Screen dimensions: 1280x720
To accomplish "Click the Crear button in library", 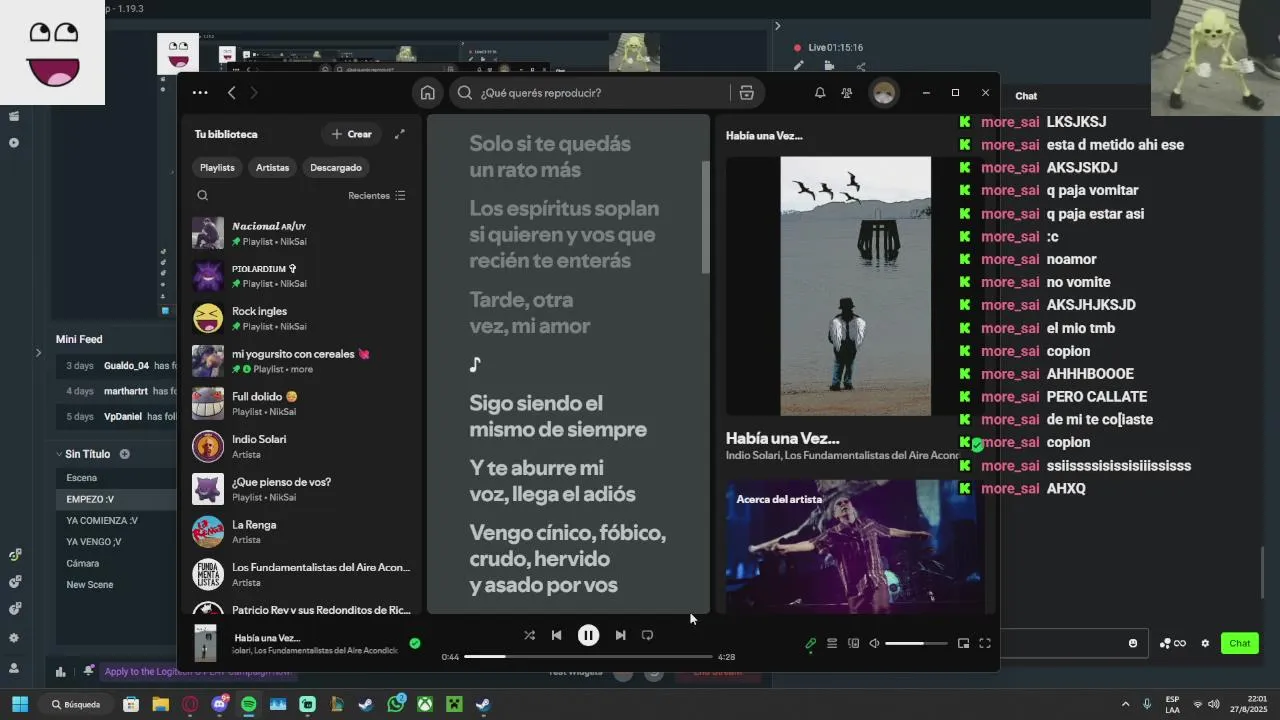I will click(352, 134).
